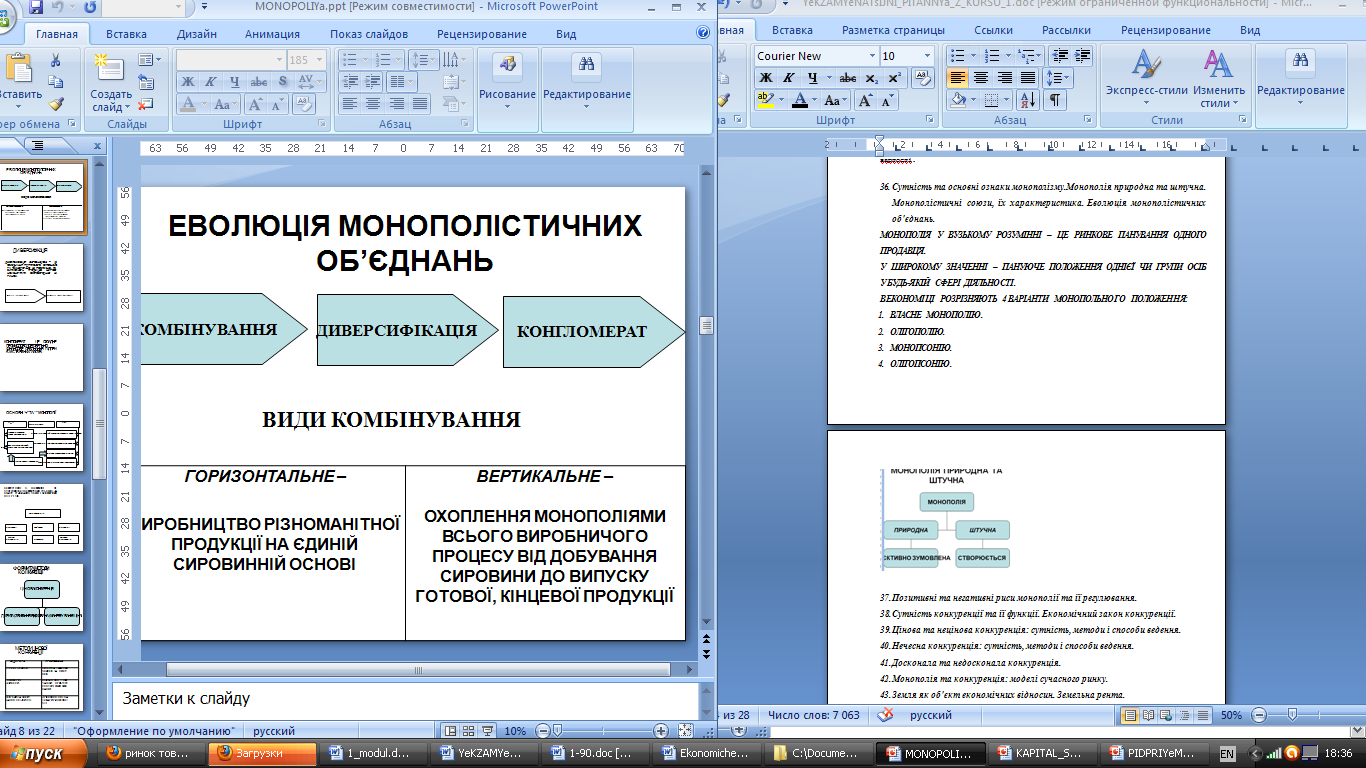This screenshot has height=768, width=1366.
Task: Click the slide Layout icon in Слайды group
Action: pos(146,60)
